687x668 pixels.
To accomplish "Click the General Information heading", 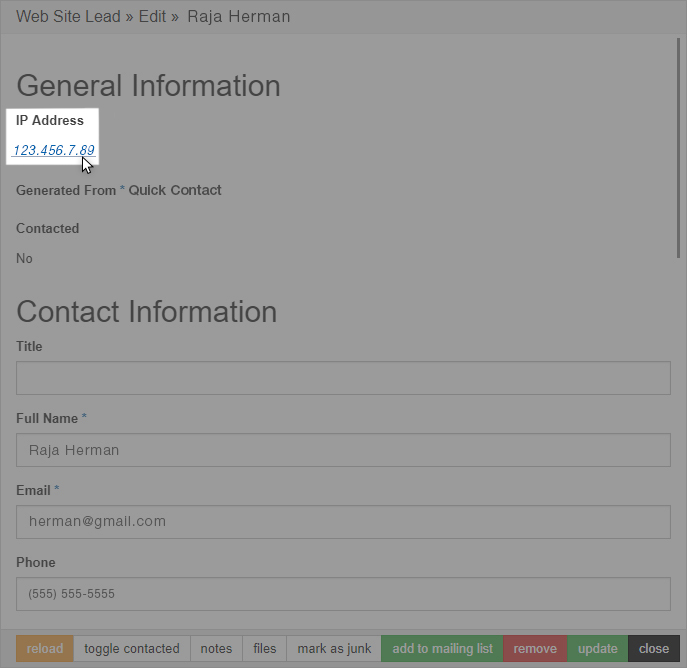I will click(x=148, y=85).
